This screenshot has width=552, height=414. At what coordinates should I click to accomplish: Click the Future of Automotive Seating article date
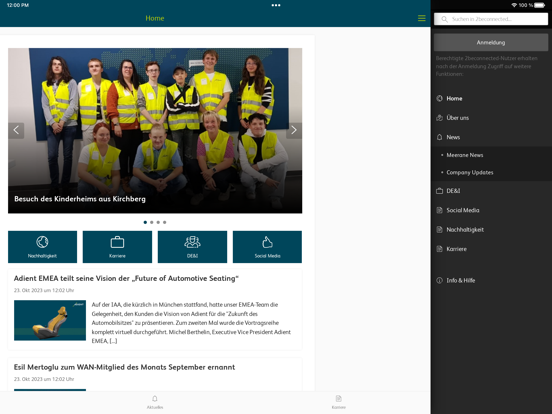[44, 290]
